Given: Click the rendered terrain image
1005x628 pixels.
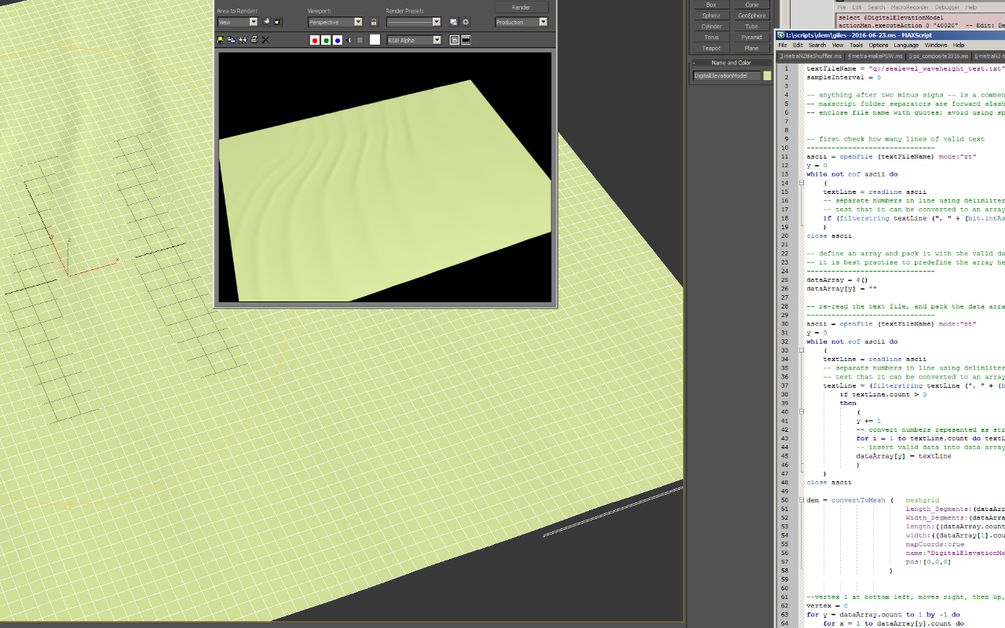Looking at the screenshot, I should coord(385,177).
